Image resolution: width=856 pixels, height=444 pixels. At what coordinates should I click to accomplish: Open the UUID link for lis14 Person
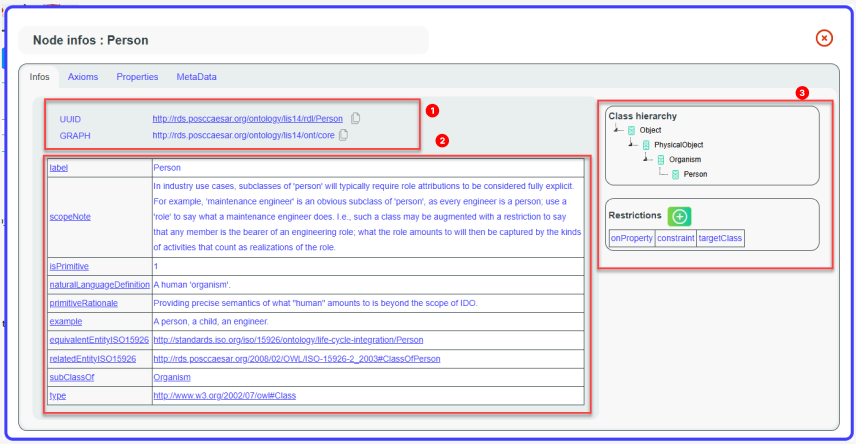coord(247,119)
